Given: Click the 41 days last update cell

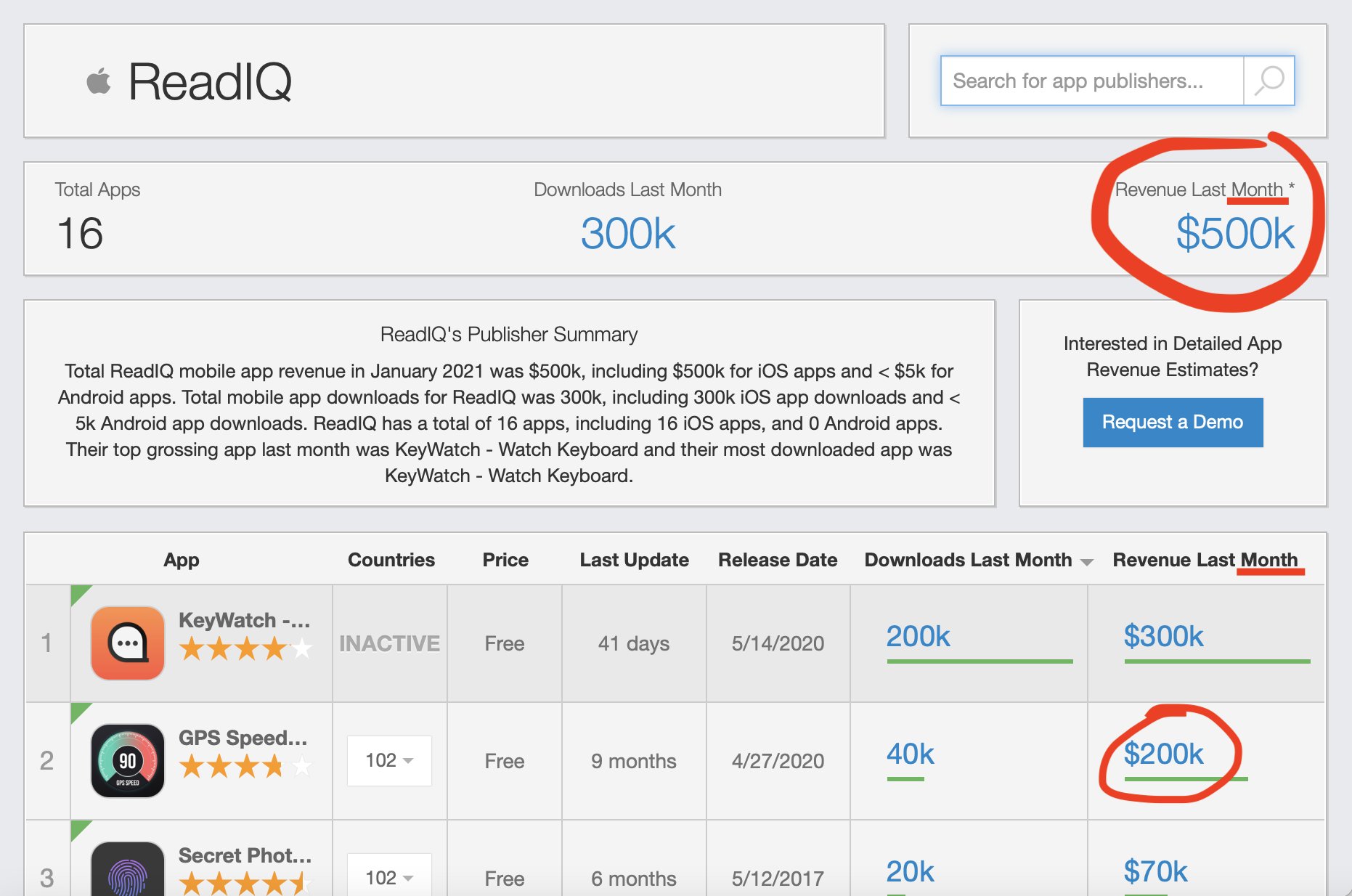Looking at the screenshot, I should pyautogui.click(x=634, y=643).
